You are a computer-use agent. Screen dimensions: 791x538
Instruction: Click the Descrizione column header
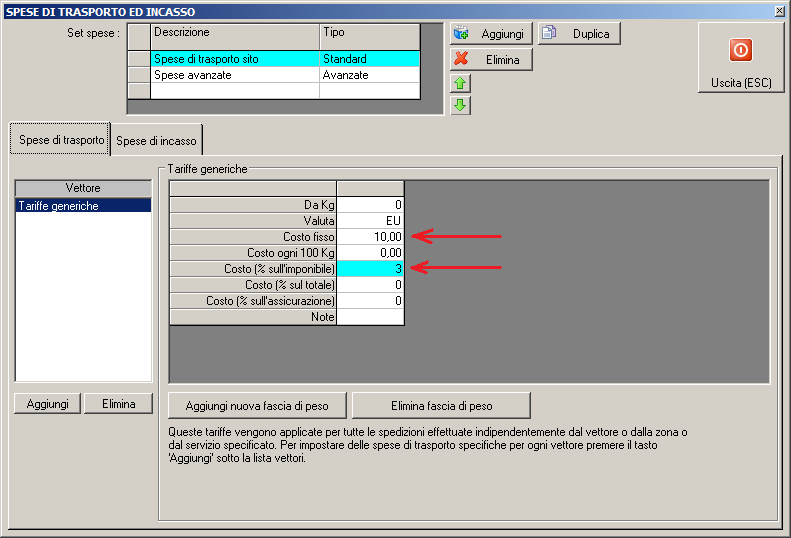tap(235, 37)
